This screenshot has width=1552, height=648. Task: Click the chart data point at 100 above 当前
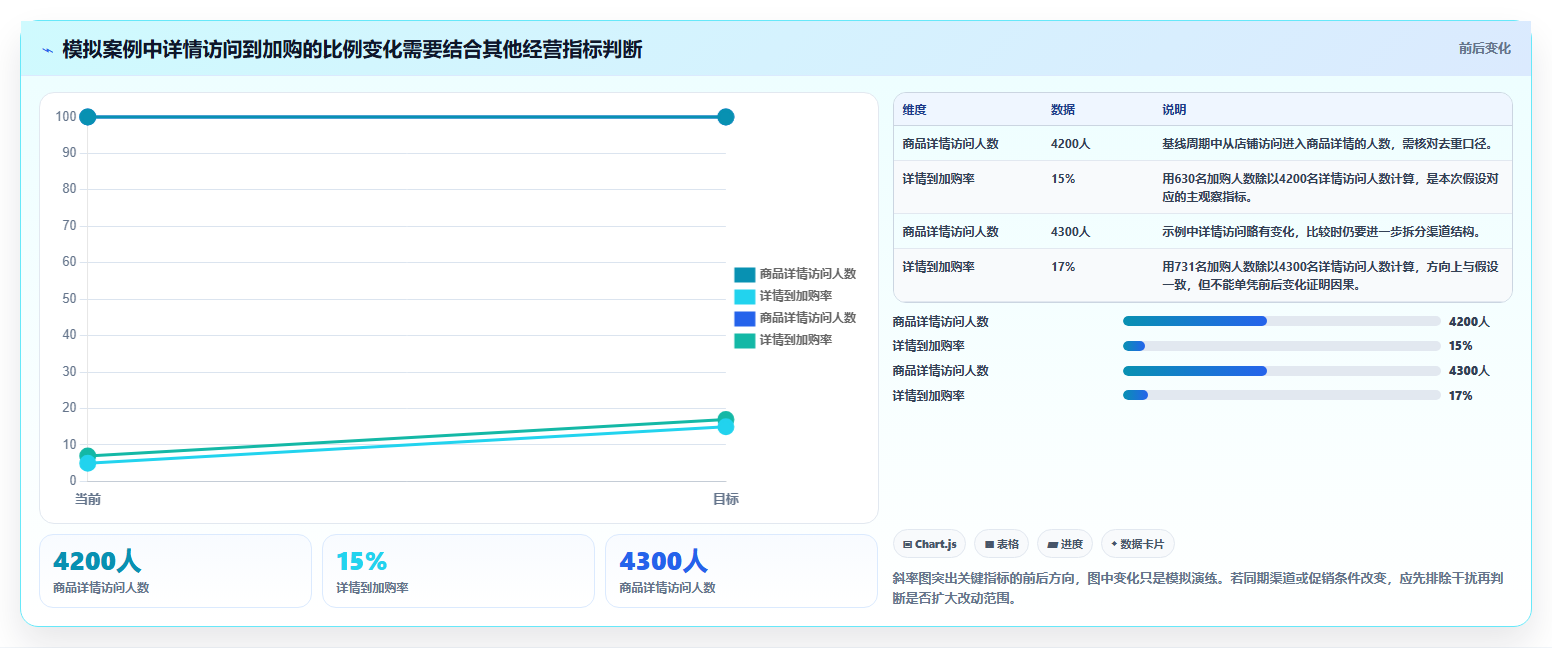(x=87, y=117)
